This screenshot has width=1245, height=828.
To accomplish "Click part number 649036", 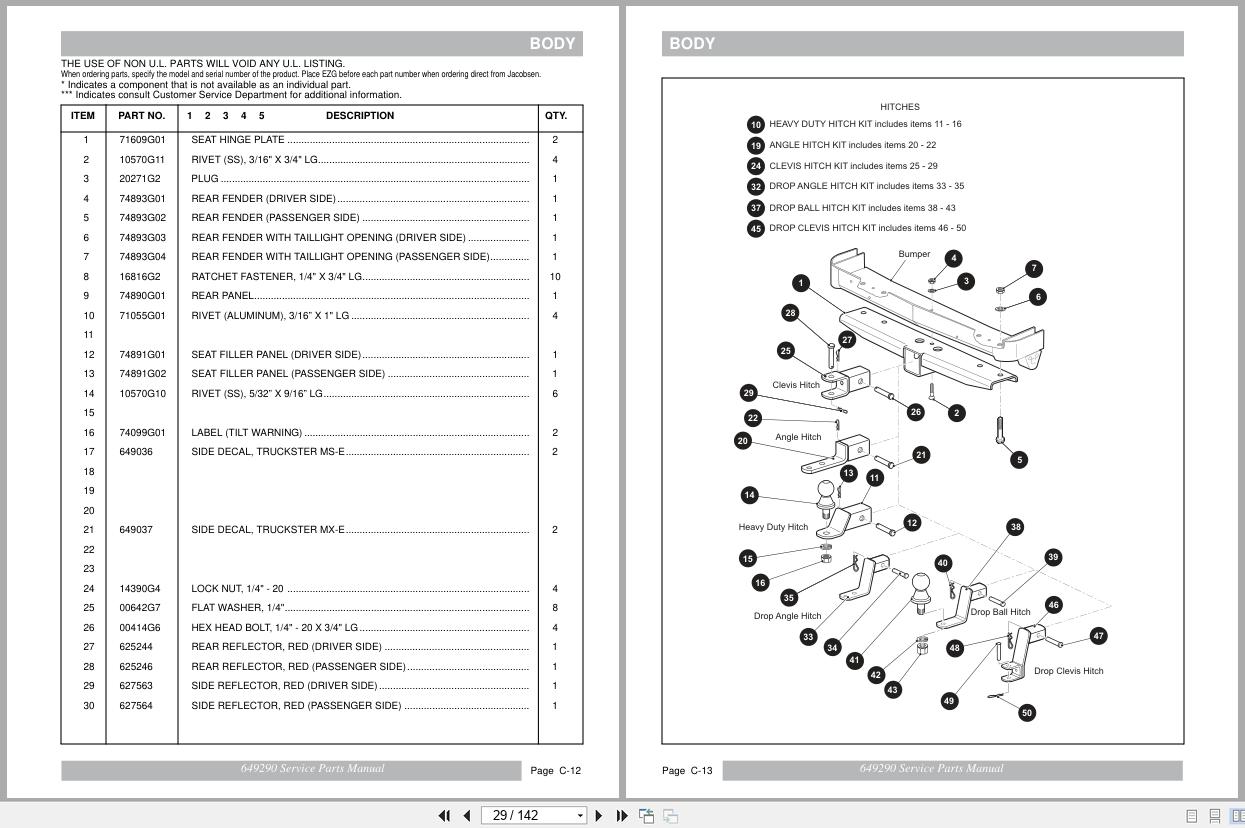I will [x=136, y=452].
